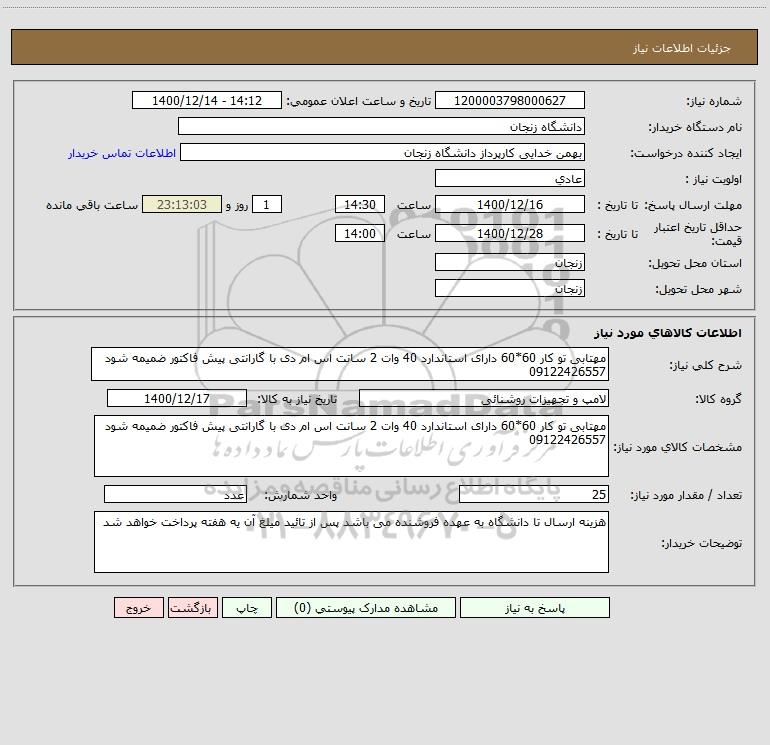Viewport: 770px width, 745px height.
Task: Click the priority field عادی
Action: click(x=510, y=178)
